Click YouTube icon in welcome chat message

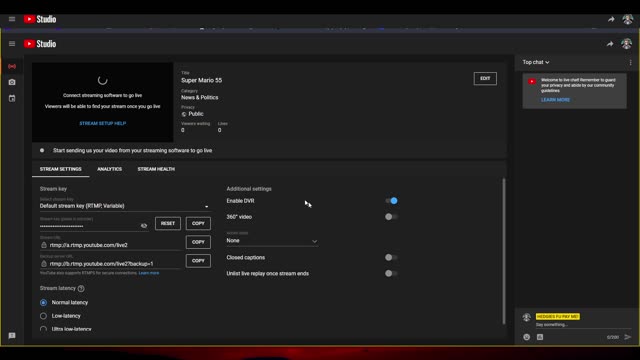tap(532, 81)
